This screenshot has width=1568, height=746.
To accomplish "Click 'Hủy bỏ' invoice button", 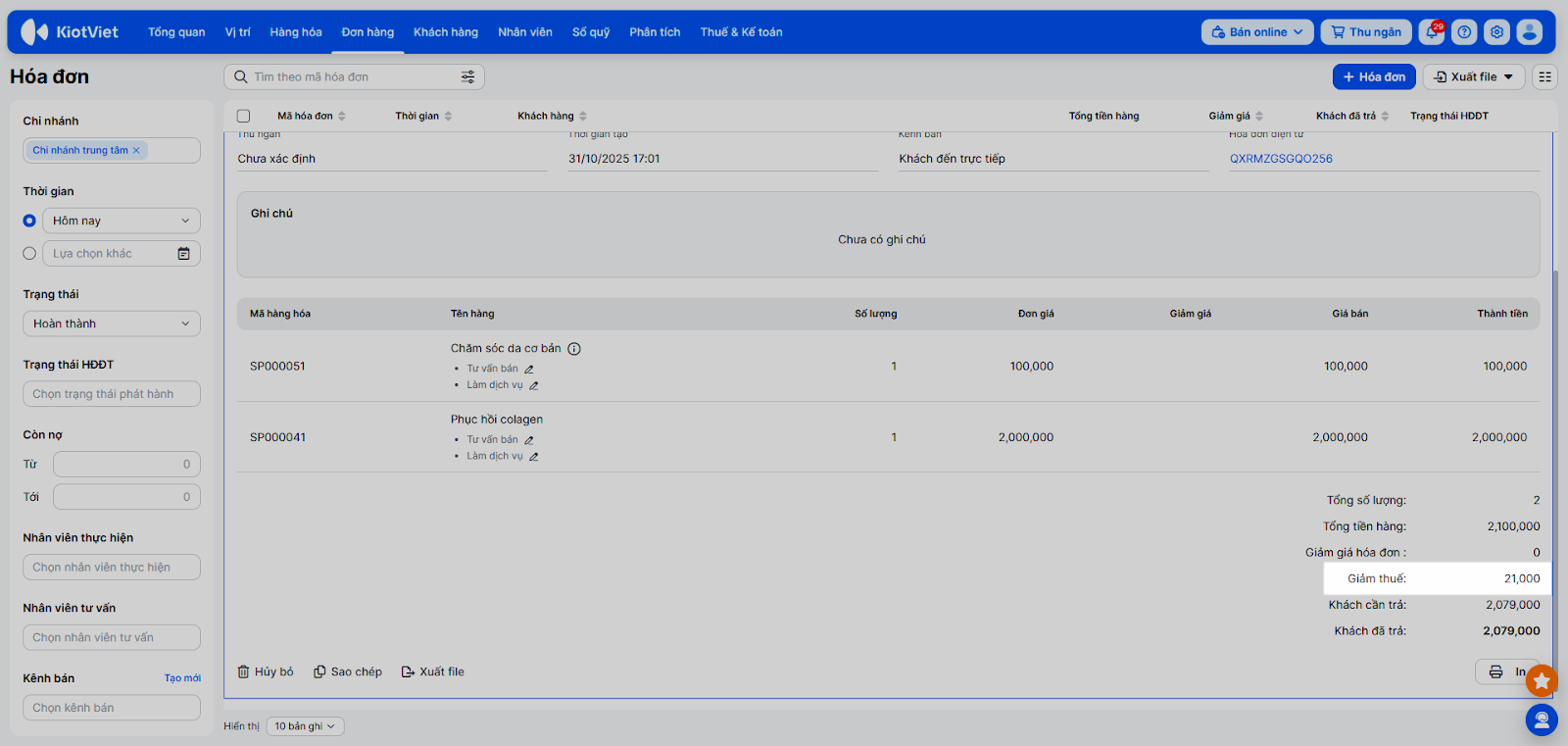I will [x=266, y=671].
